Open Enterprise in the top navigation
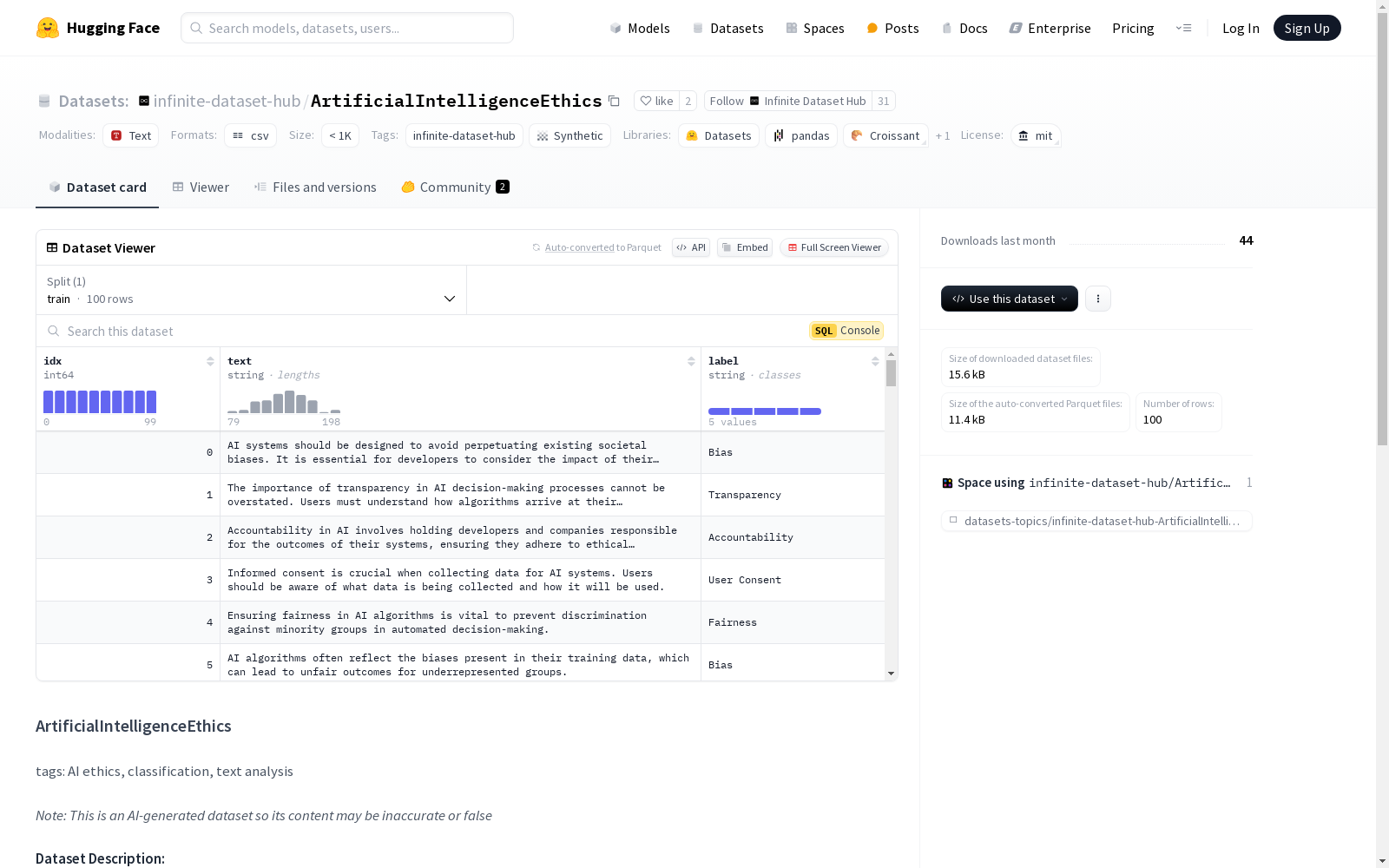 [x=1050, y=28]
